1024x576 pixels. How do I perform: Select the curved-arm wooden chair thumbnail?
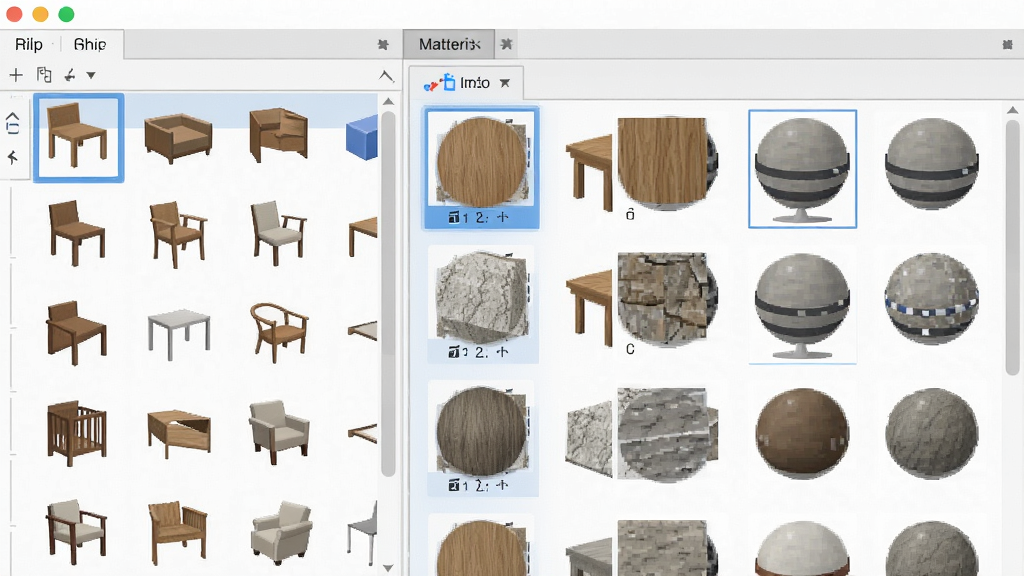(x=279, y=332)
